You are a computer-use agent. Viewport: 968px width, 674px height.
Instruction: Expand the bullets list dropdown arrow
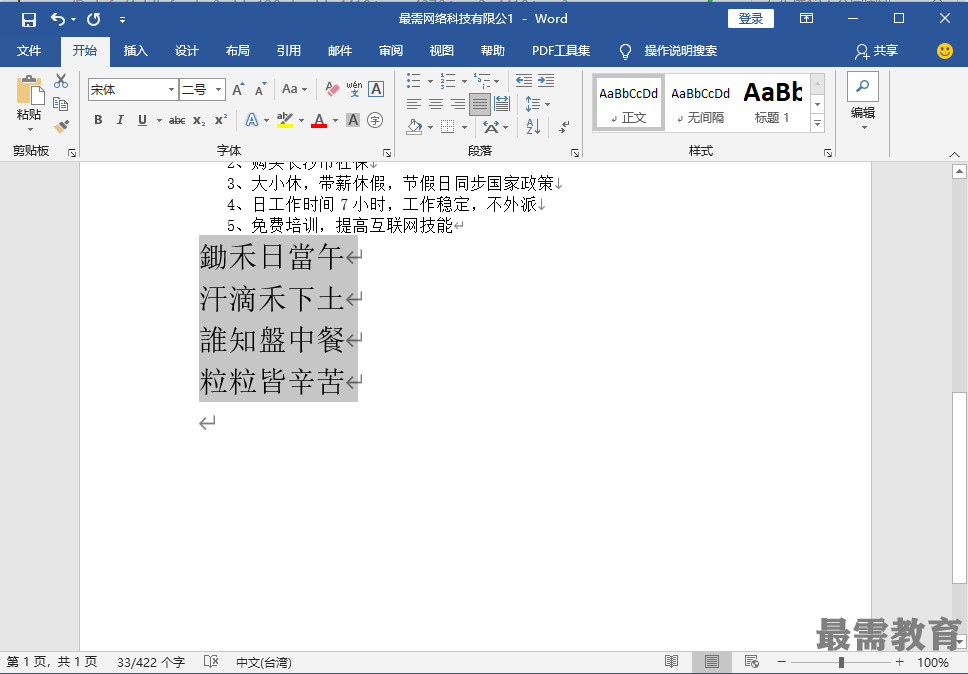(x=430, y=81)
